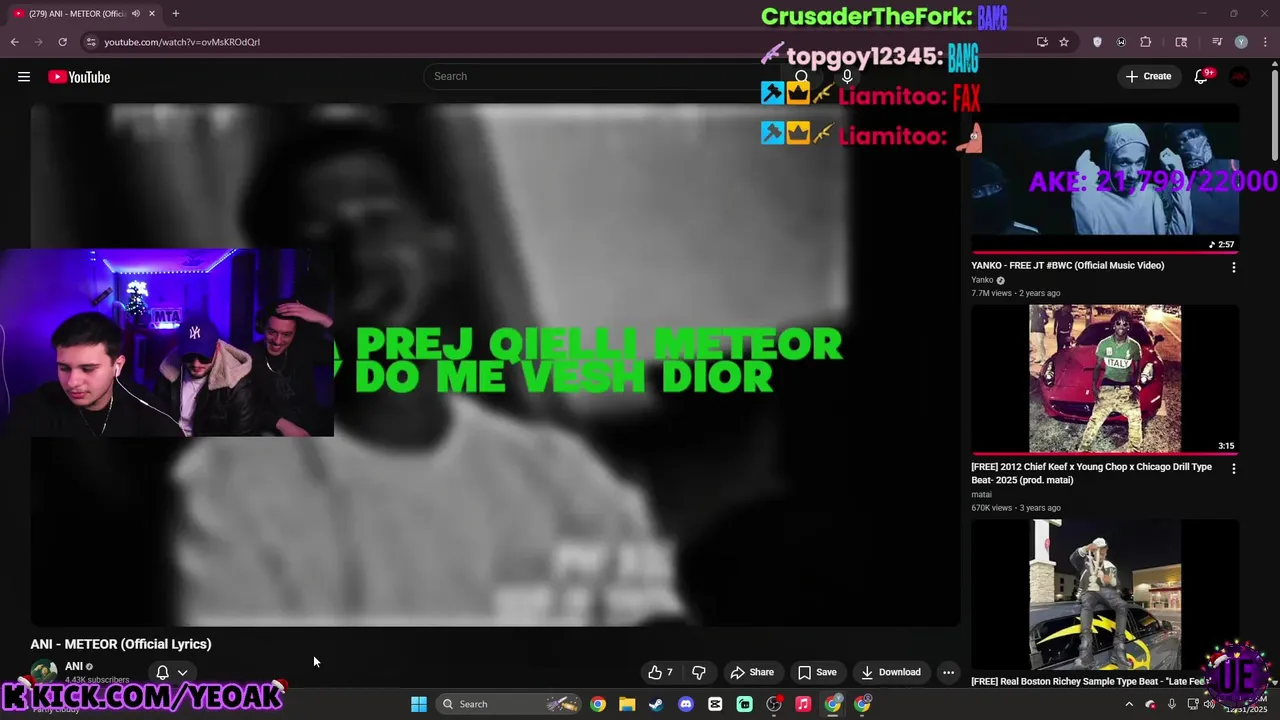The image size is (1280, 720).
Task: Open a new browser tab with plus
Action: click(176, 13)
